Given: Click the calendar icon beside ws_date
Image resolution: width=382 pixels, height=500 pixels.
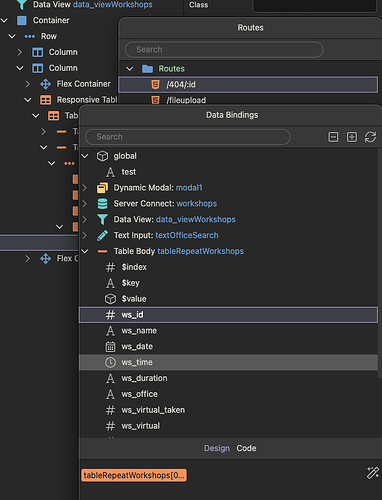Looking at the screenshot, I should [x=110, y=347].
